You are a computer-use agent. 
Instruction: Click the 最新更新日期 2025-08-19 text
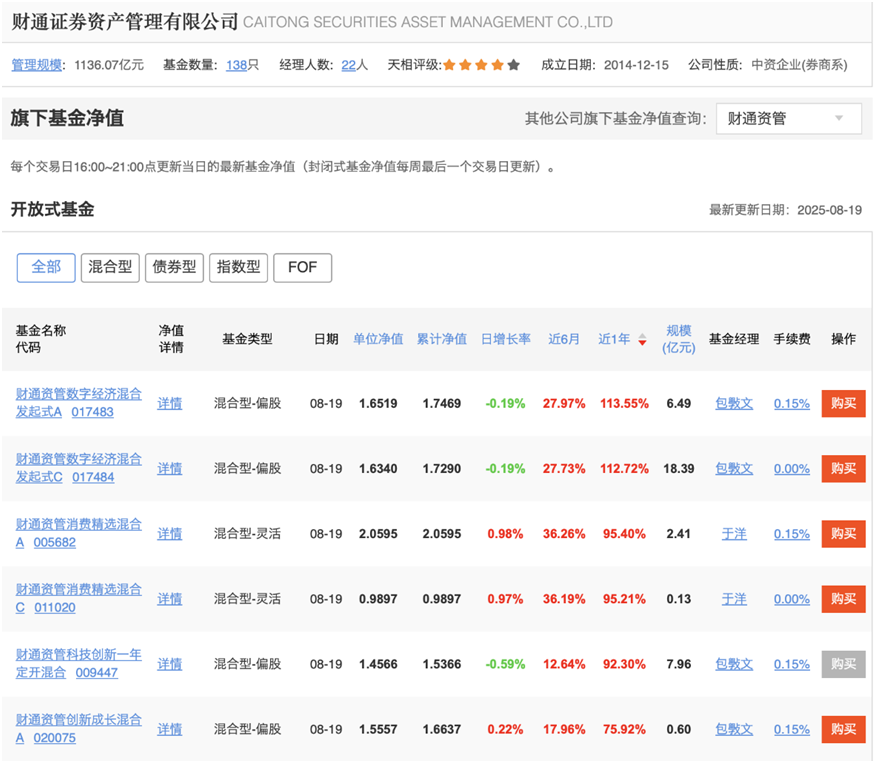click(785, 210)
